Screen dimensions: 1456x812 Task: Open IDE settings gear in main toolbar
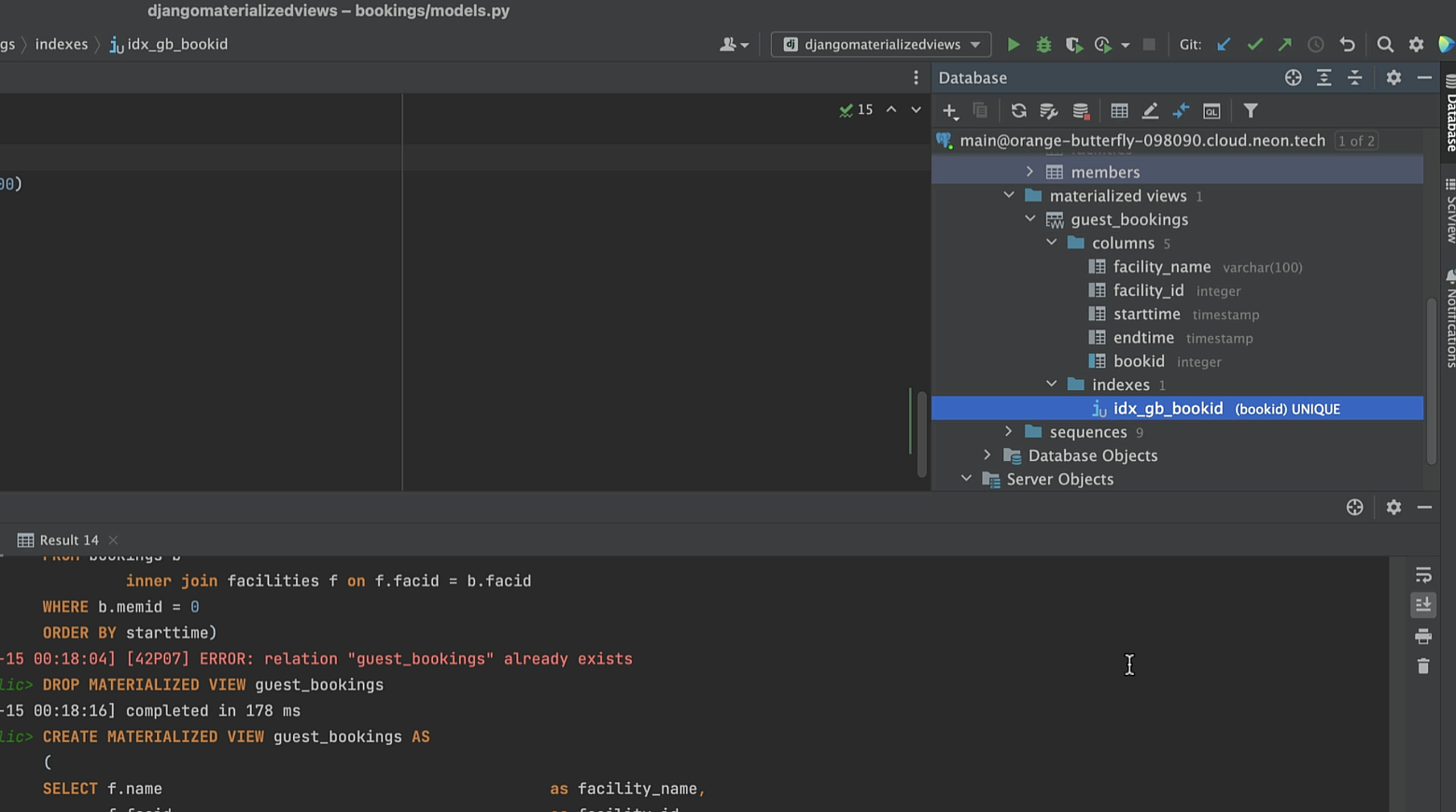1416,45
